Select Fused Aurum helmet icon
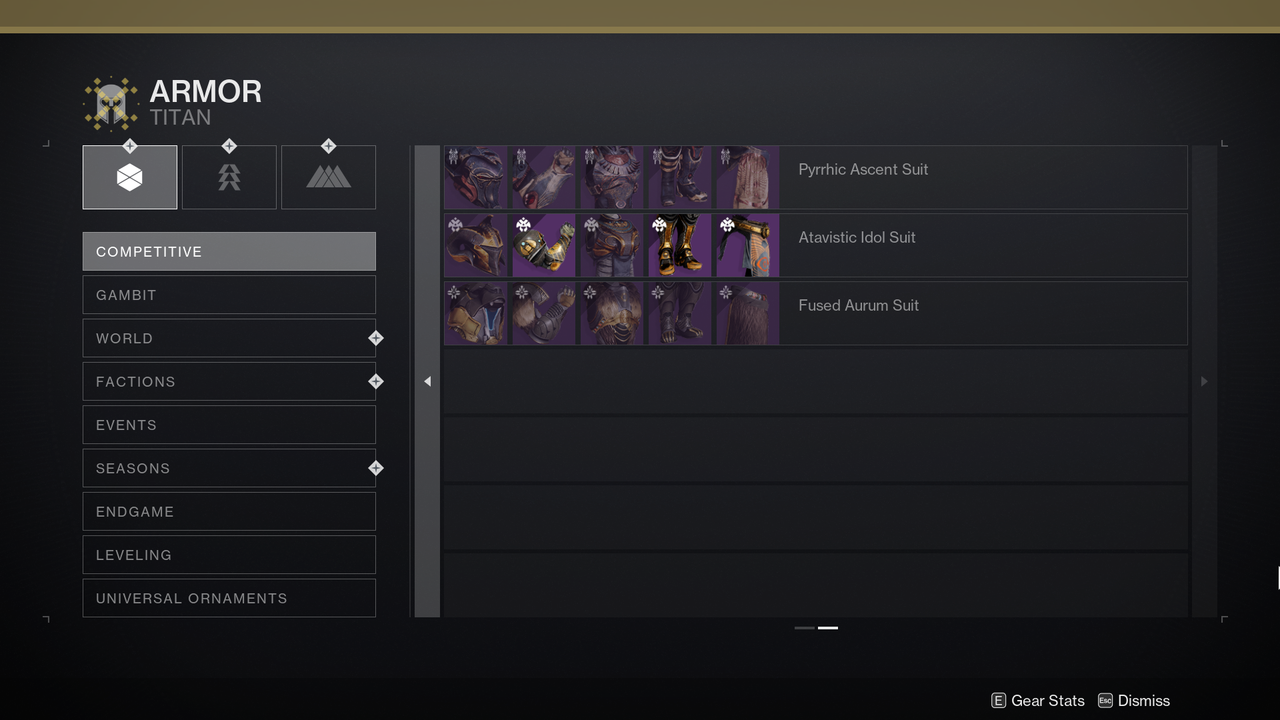The width and height of the screenshot is (1280, 720). pos(476,313)
